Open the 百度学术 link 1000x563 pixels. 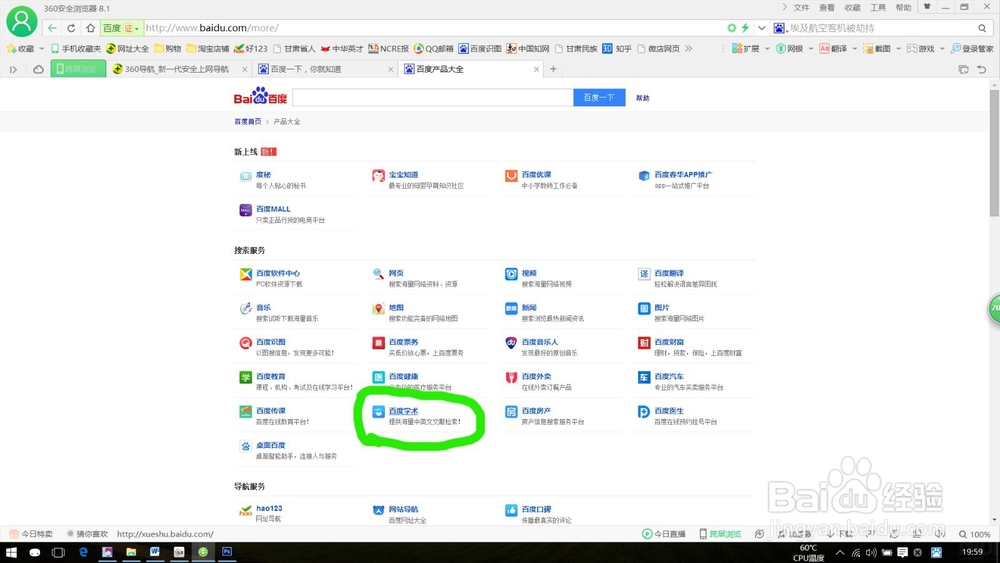pyautogui.click(x=404, y=411)
